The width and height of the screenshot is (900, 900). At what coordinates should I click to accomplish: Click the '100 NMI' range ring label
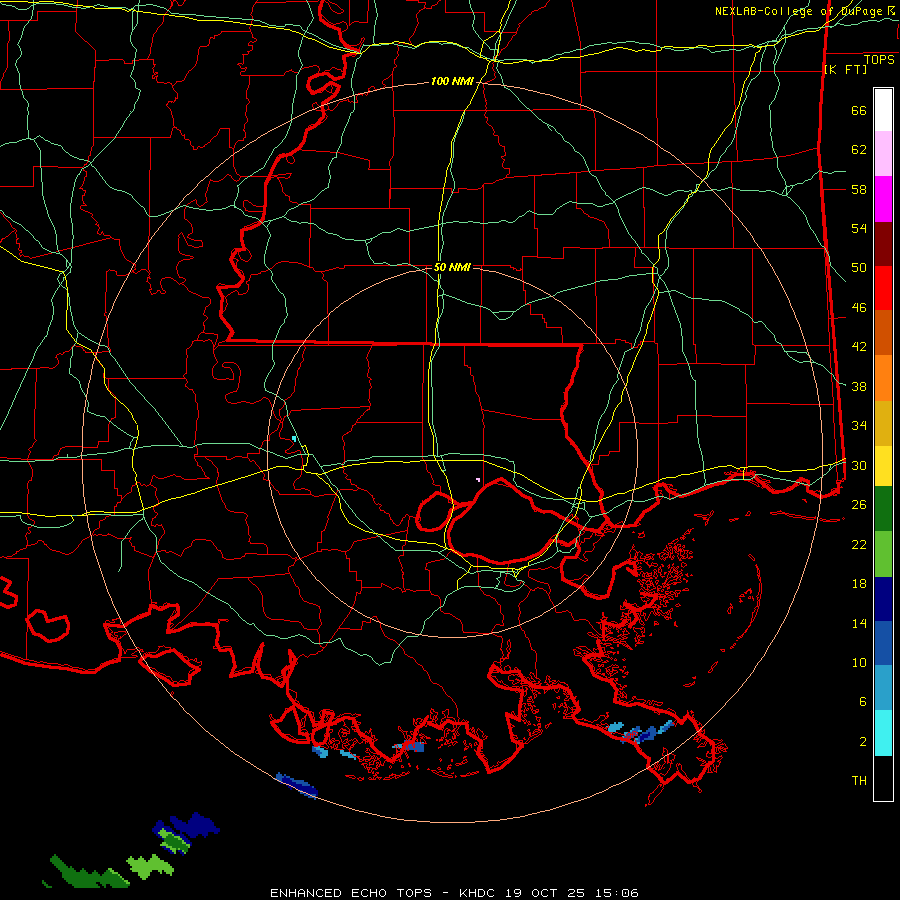[x=452, y=82]
